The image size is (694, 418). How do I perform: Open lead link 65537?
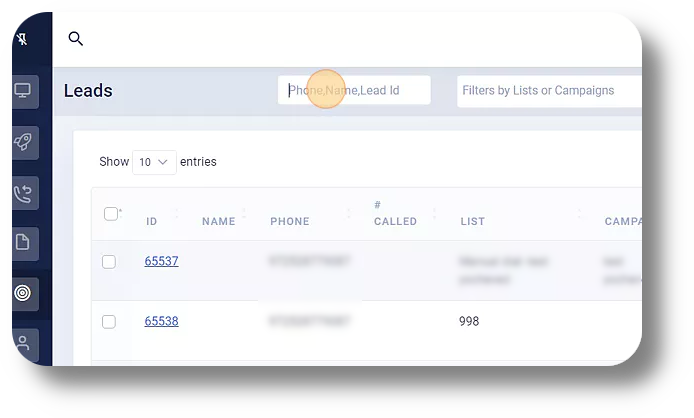[162, 261]
